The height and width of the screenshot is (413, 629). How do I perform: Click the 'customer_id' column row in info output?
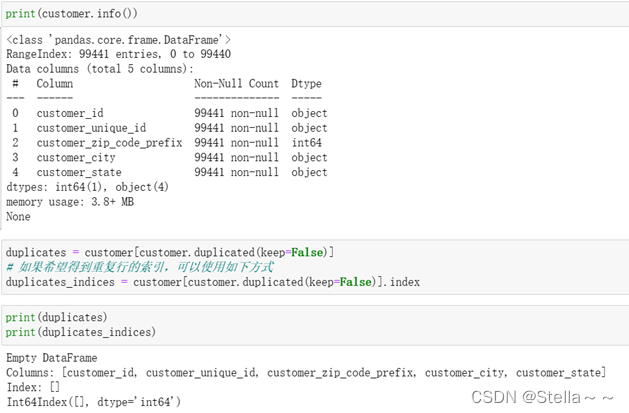pyautogui.click(x=169, y=113)
